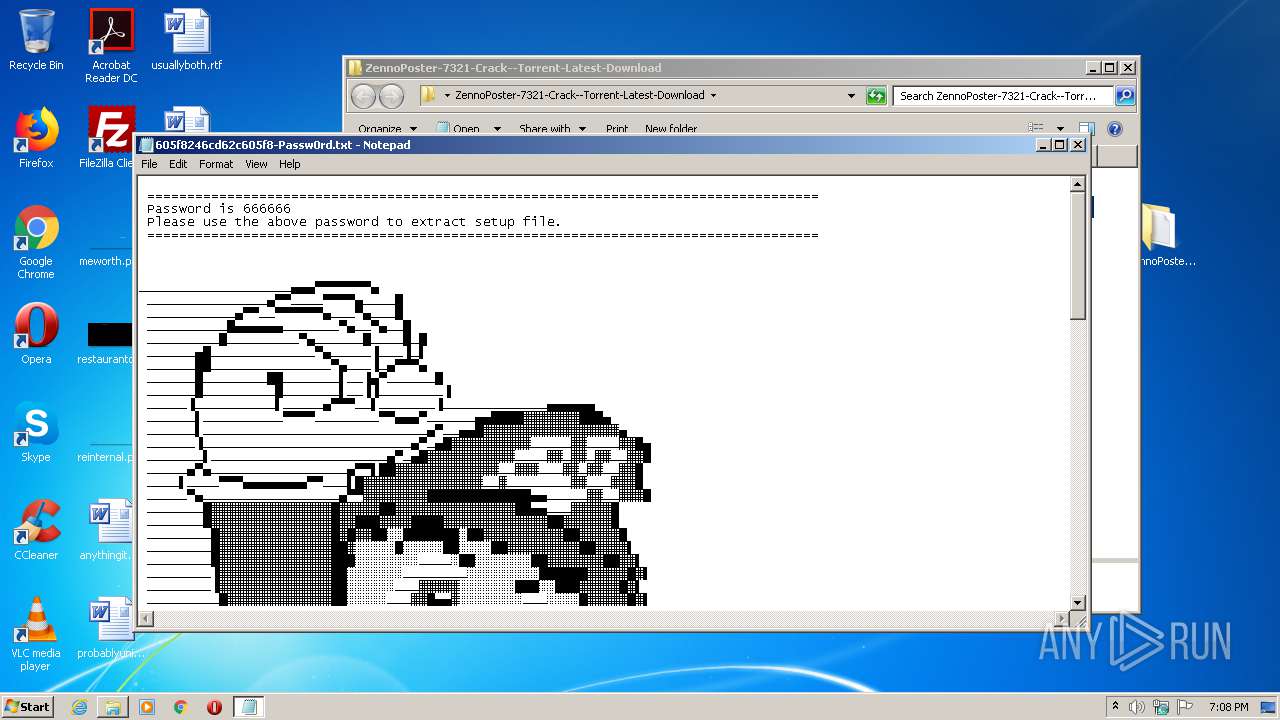Screen dimensions: 1280x720
Task: Click Explorer search magnifier button
Action: point(1125,96)
